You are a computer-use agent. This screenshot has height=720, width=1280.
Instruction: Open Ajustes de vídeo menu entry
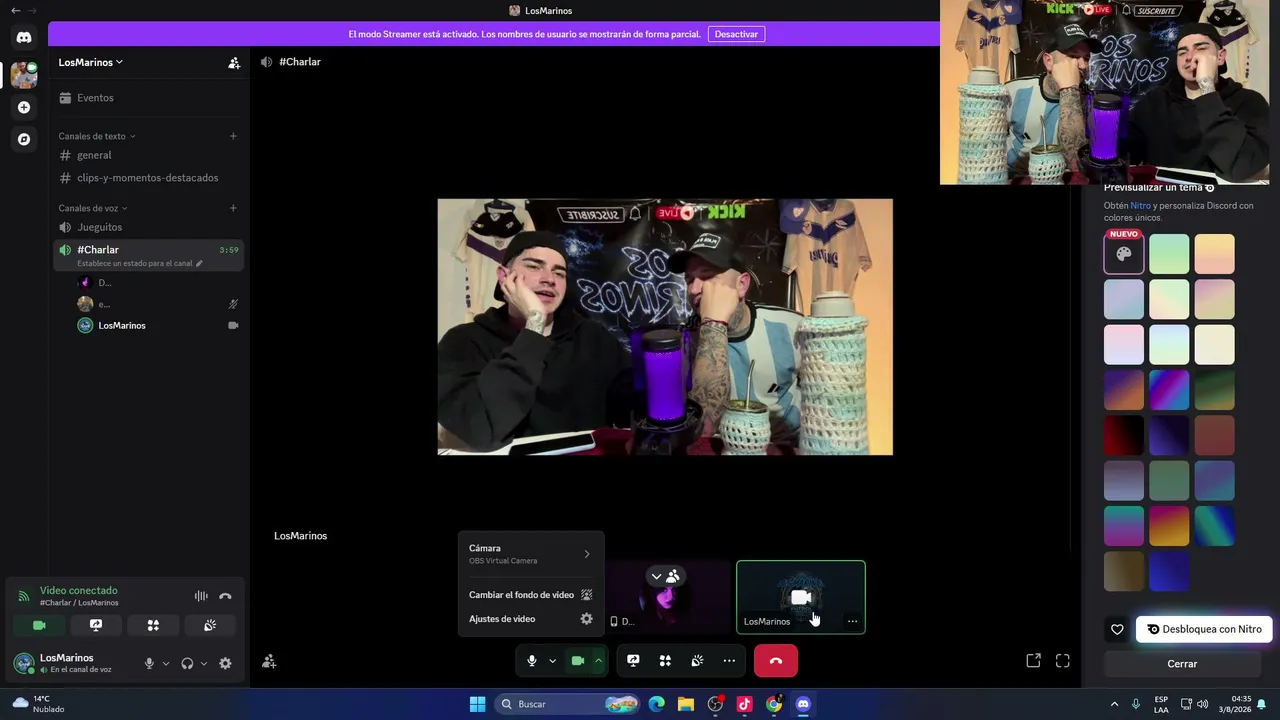[530, 619]
